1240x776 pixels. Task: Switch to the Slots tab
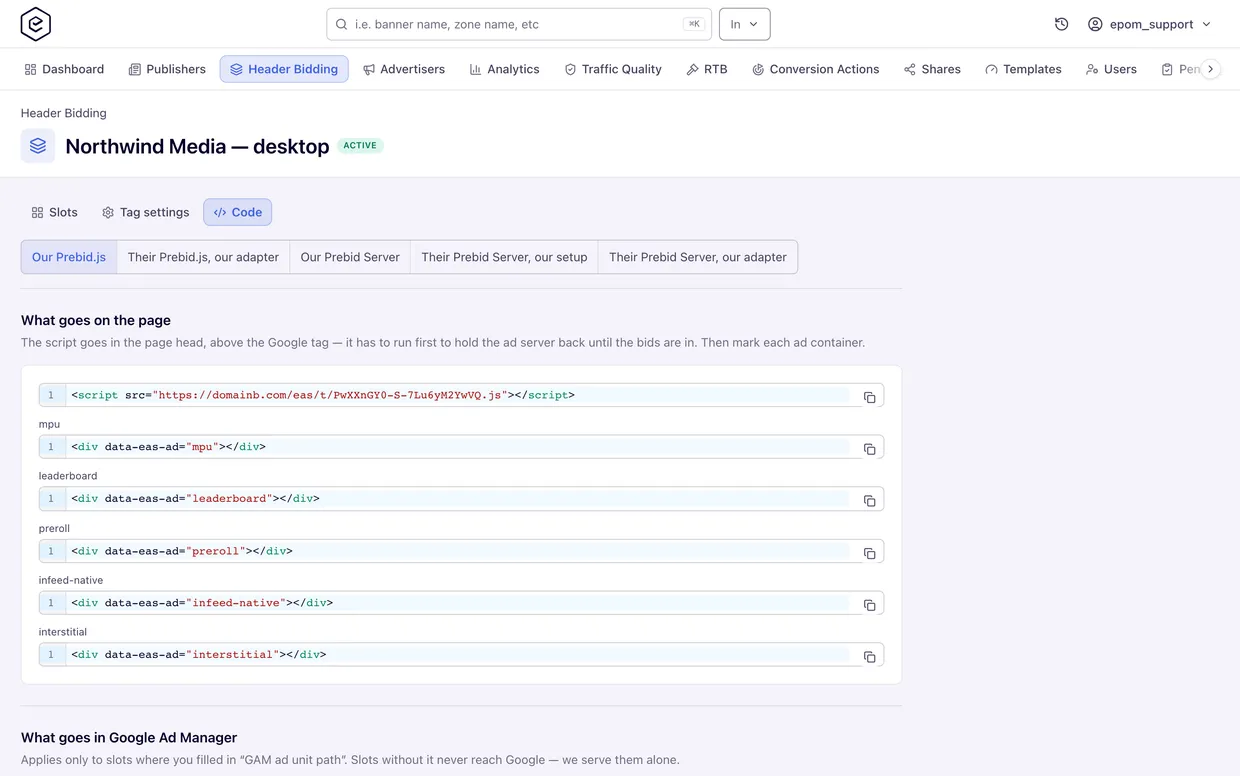click(x=54, y=212)
